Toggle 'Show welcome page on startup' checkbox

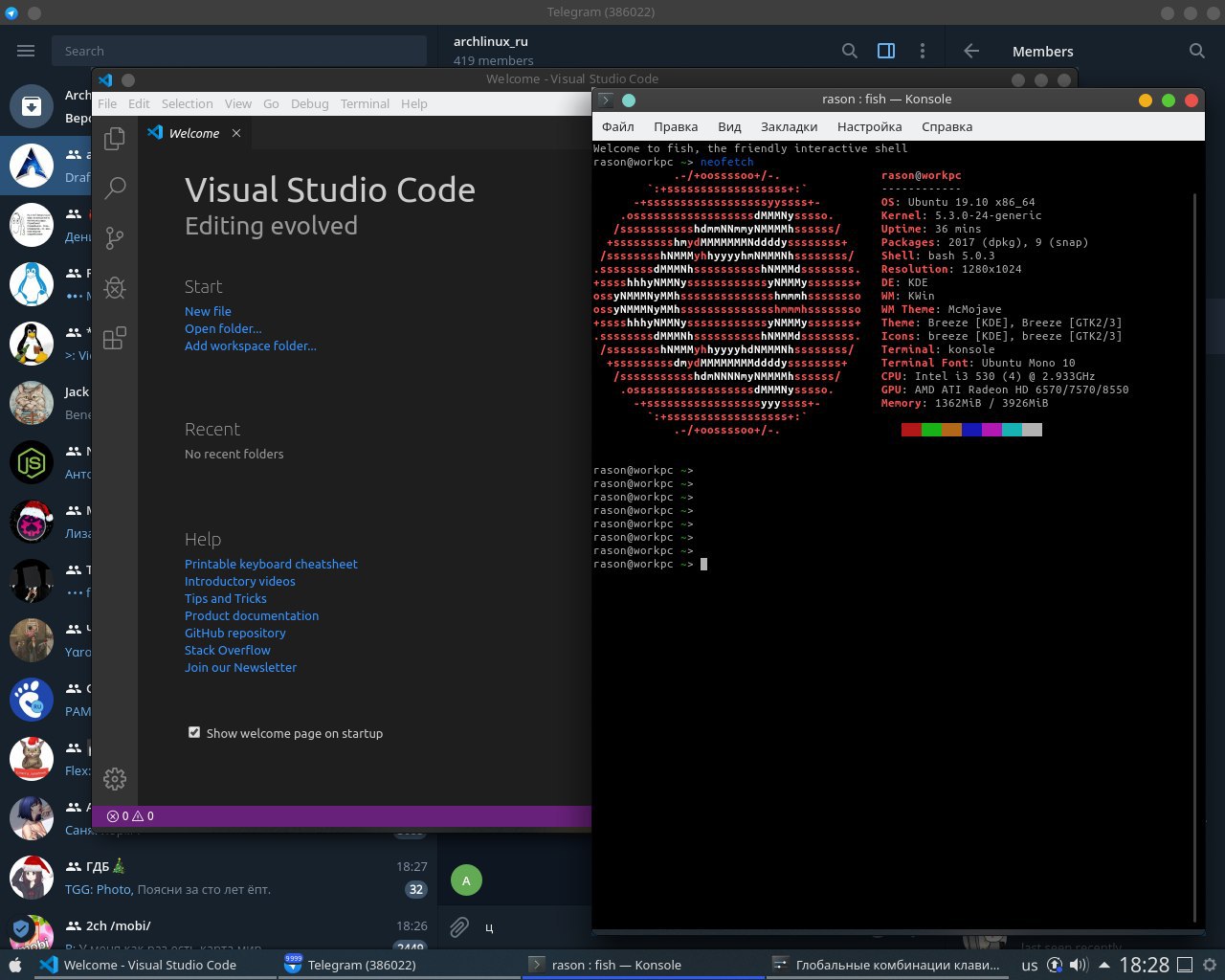click(194, 732)
